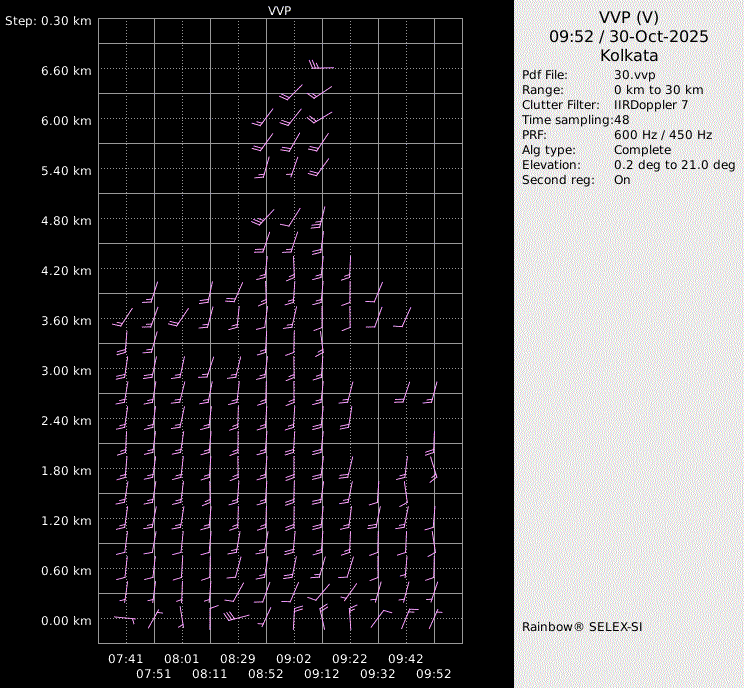Click the ground-level wind barb at 07:41

pos(124,619)
